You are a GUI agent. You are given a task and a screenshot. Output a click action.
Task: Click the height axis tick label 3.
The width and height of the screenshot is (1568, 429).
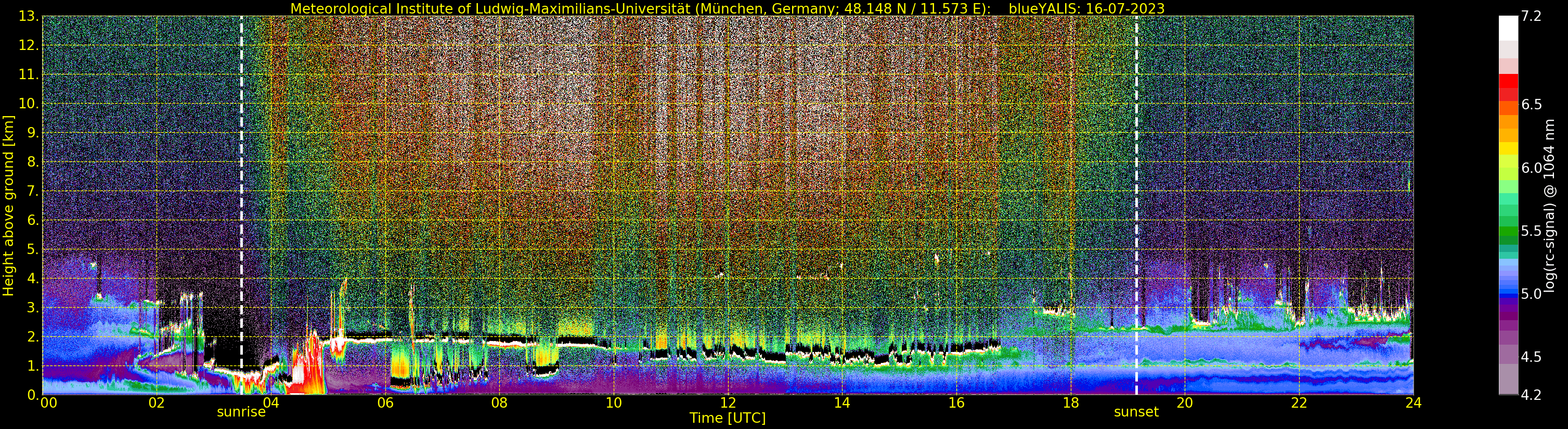click(x=33, y=308)
